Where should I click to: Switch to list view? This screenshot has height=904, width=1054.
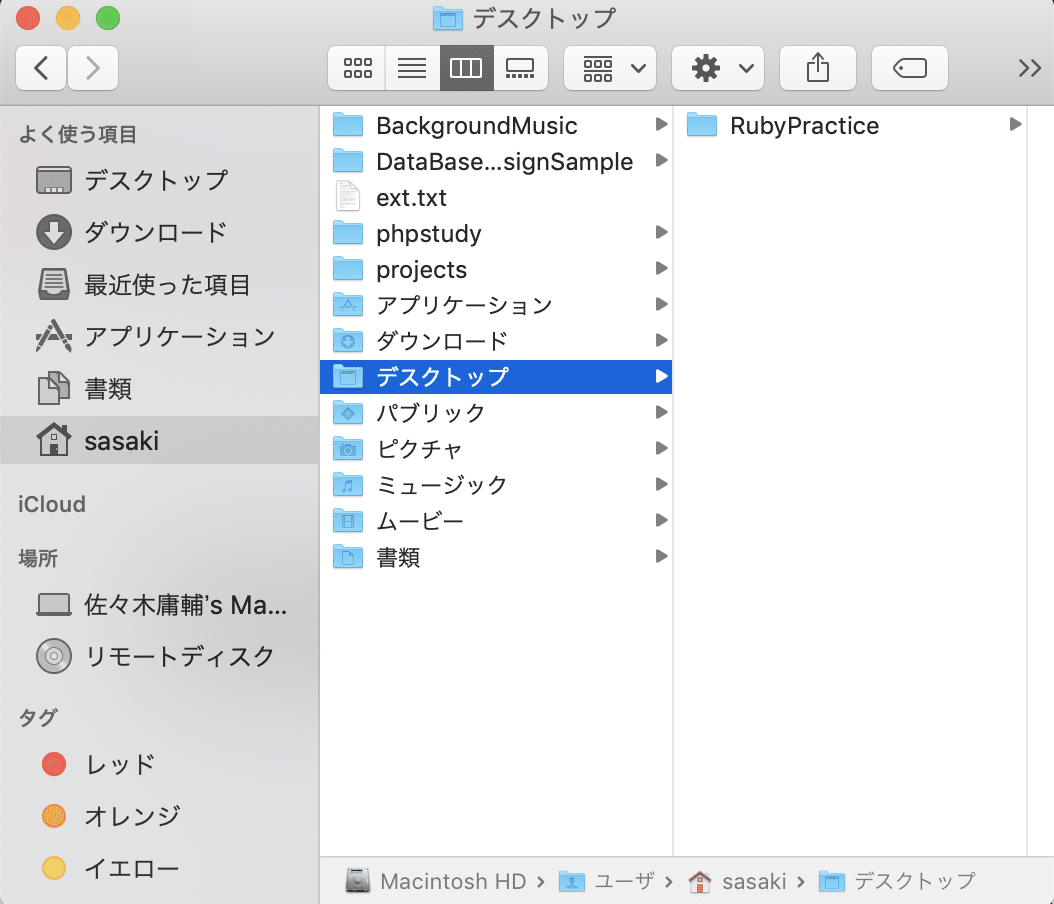click(x=412, y=68)
